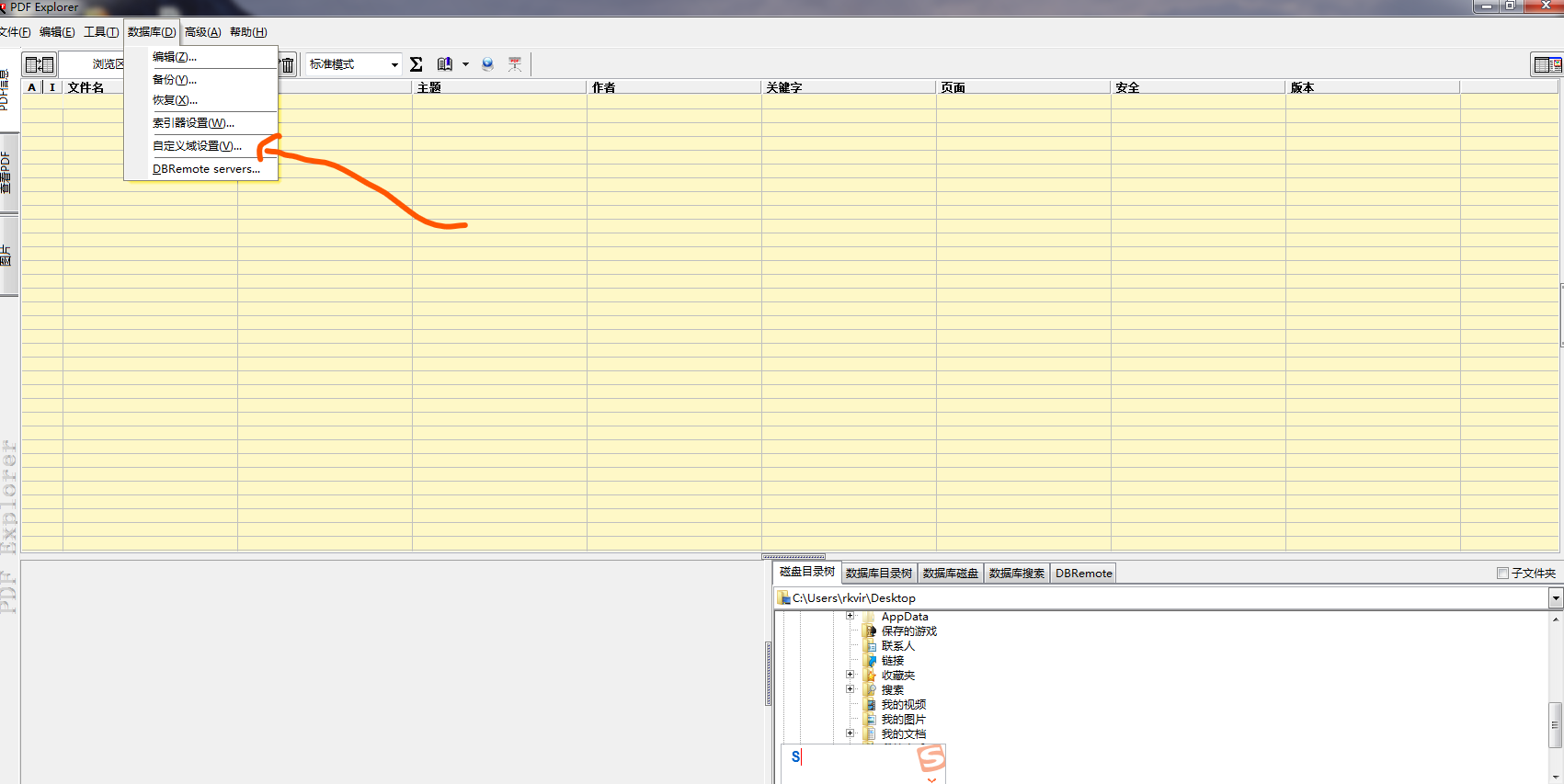This screenshot has height=784, width=1564.
Task: Click the Sogou input method logo
Action: point(931,758)
